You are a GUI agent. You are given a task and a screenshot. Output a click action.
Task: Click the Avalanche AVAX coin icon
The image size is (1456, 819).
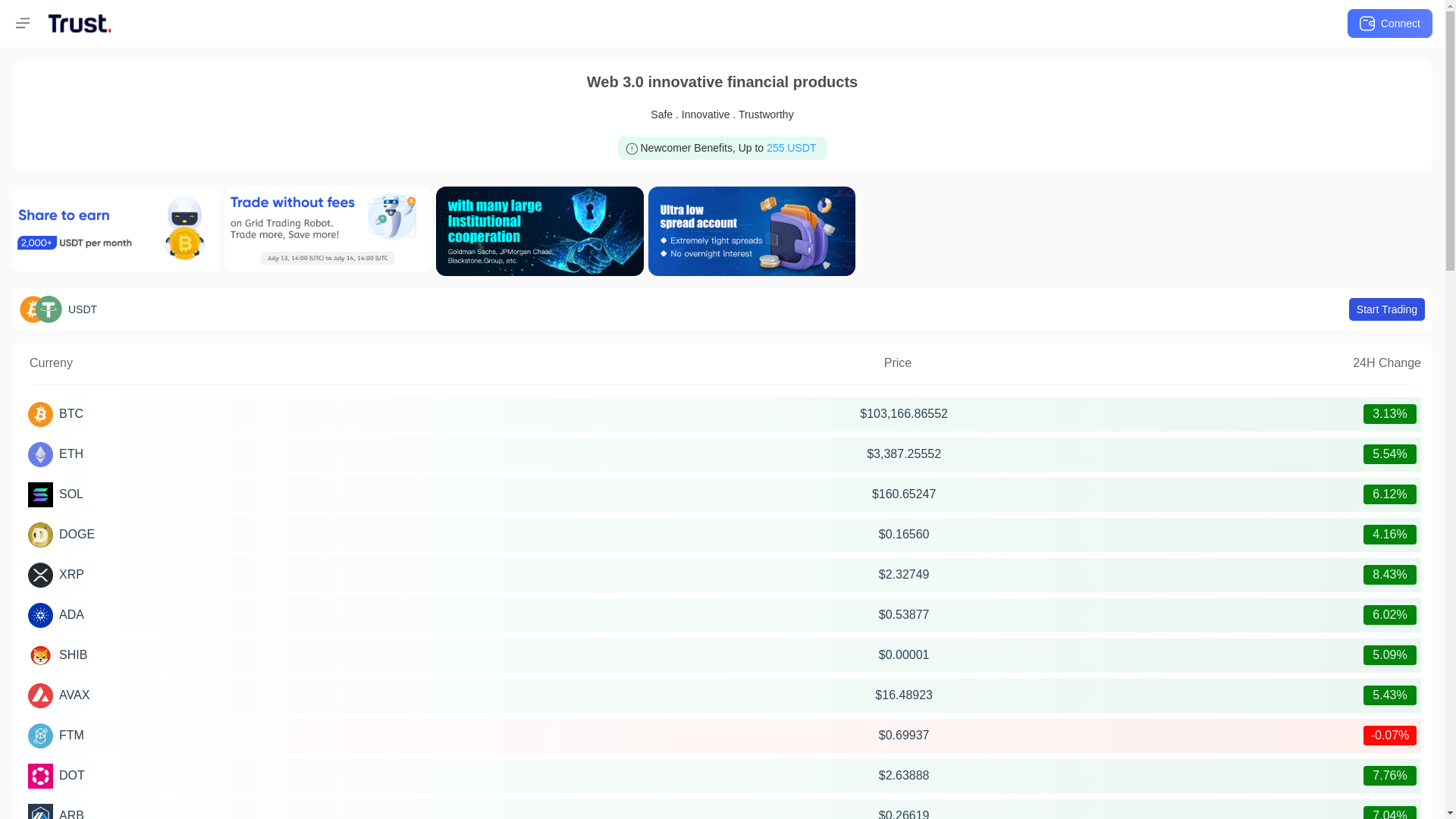coord(40,695)
